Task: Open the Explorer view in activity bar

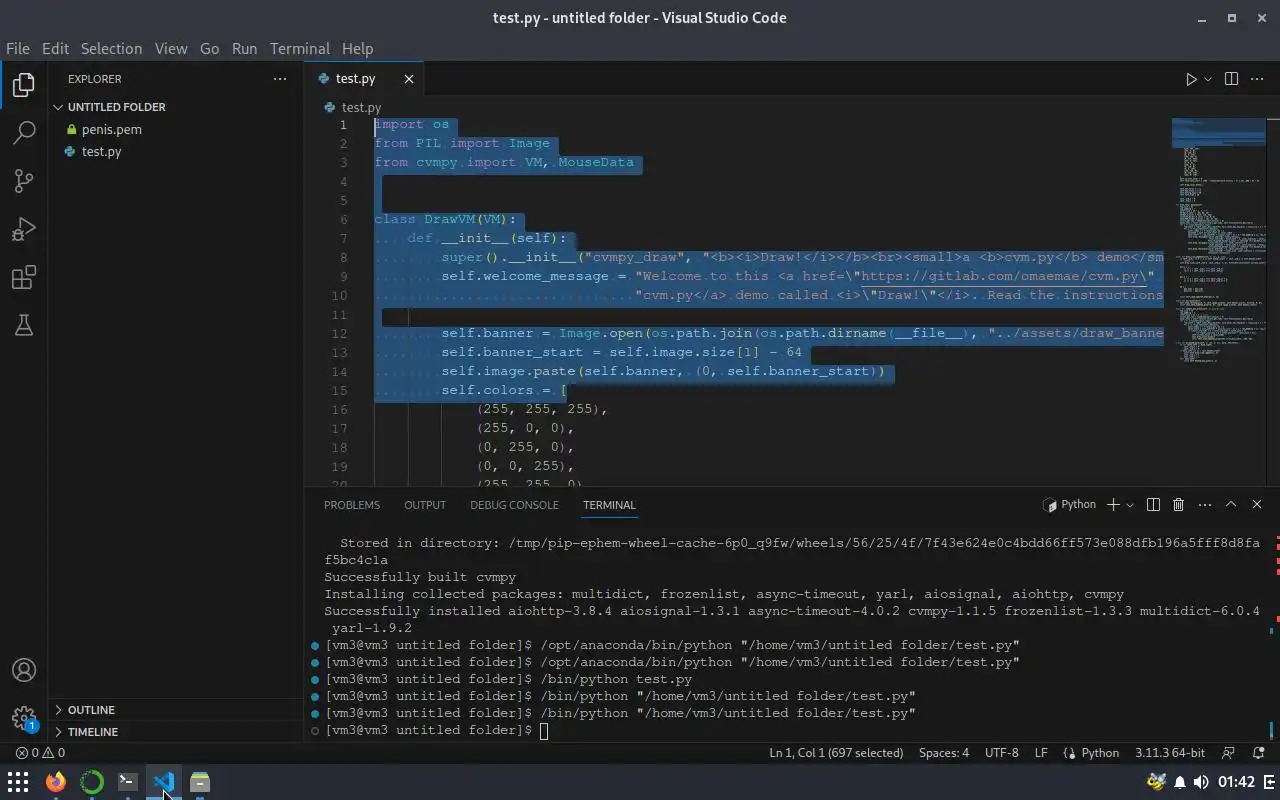Action: point(24,84)
